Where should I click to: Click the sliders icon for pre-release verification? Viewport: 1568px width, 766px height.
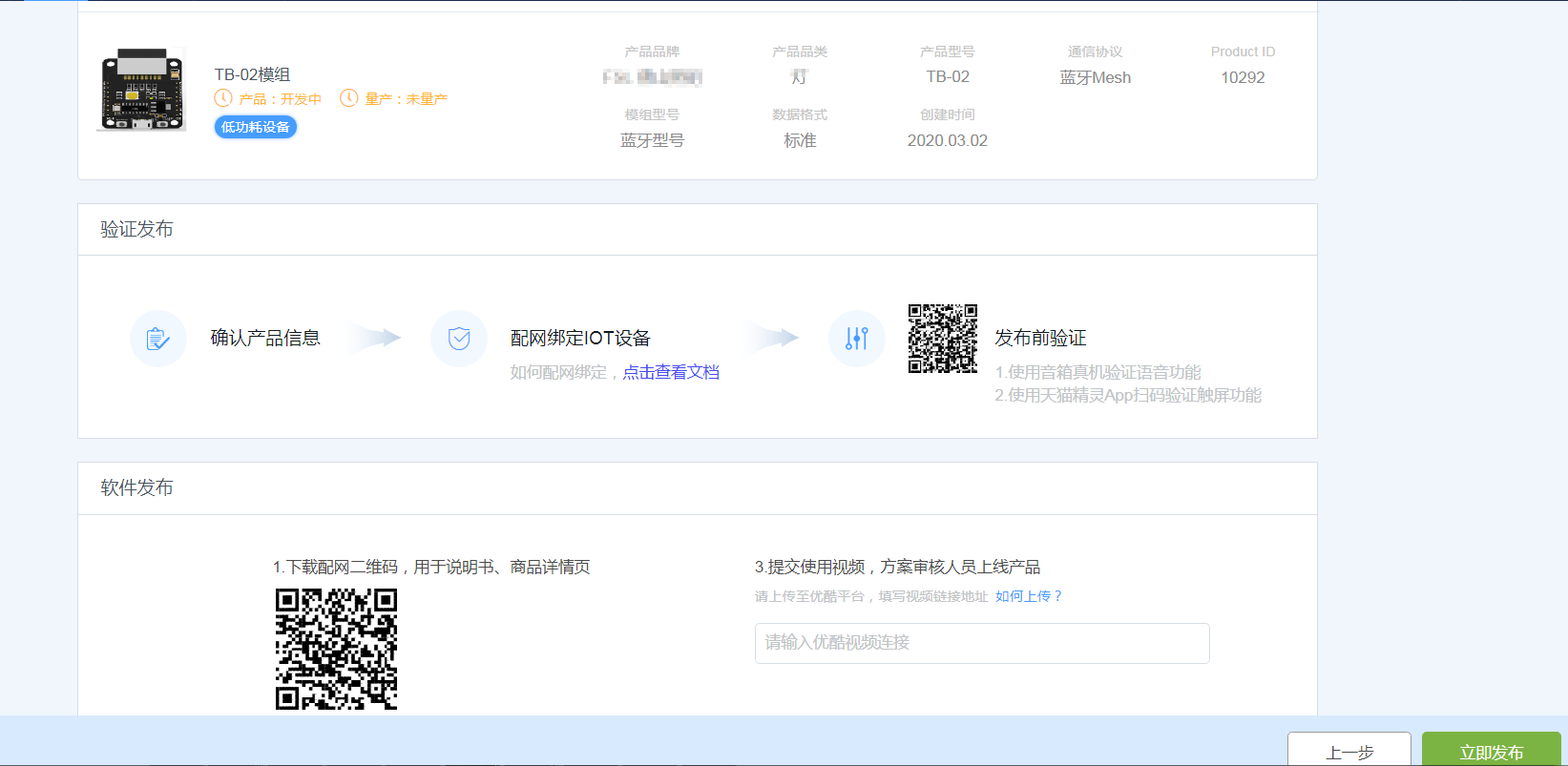point(857,339)
